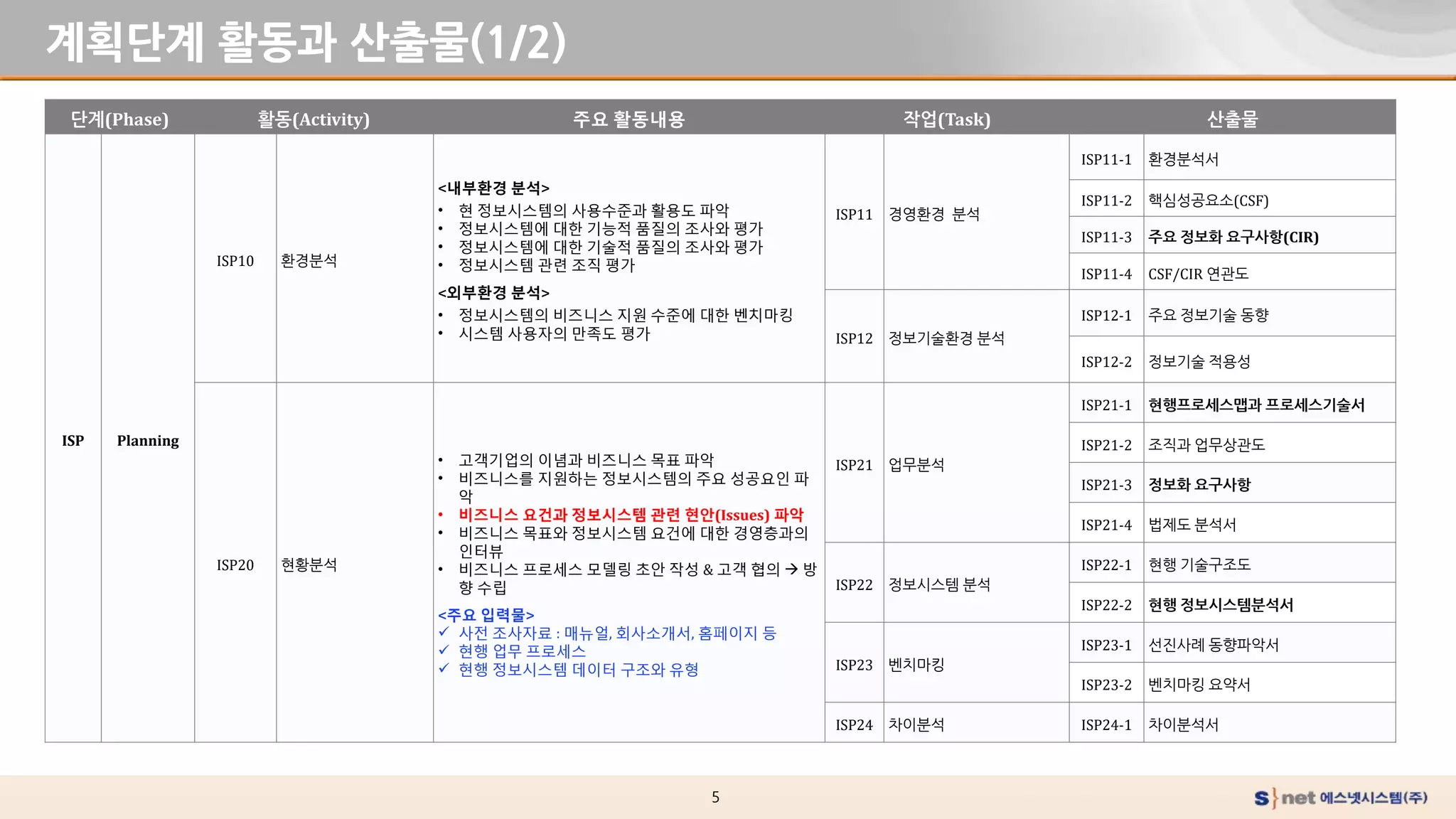Click bullet 고객기업의 이념과 비즈니스 목표 파악

point(586,460)
